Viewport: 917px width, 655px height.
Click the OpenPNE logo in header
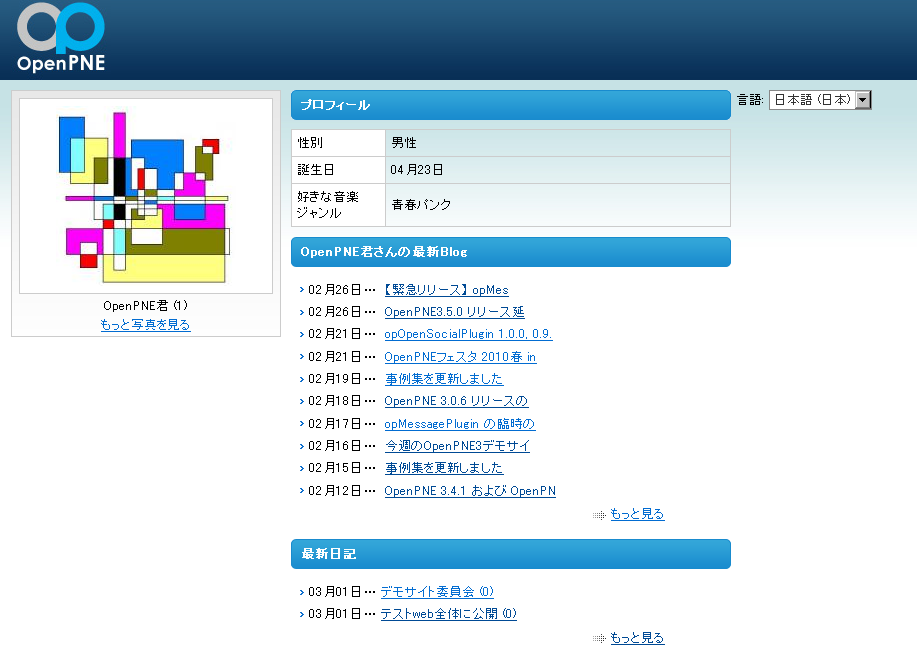[x=61, y=38]
